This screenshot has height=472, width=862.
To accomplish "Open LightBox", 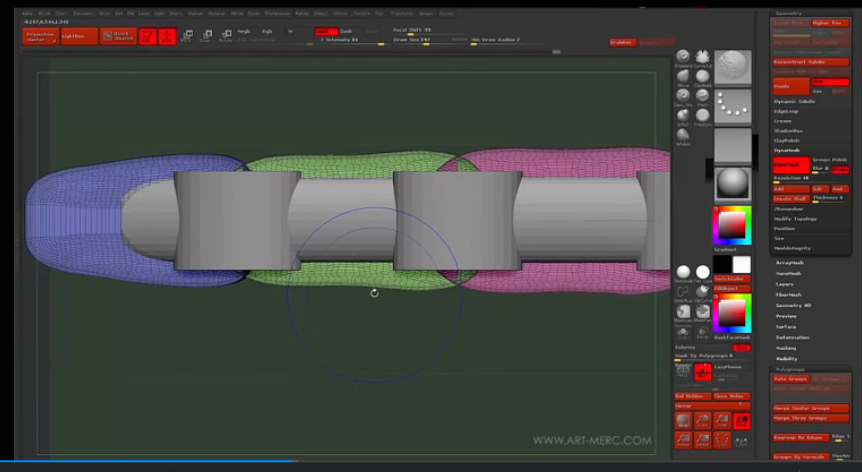I will click(80, 36).
